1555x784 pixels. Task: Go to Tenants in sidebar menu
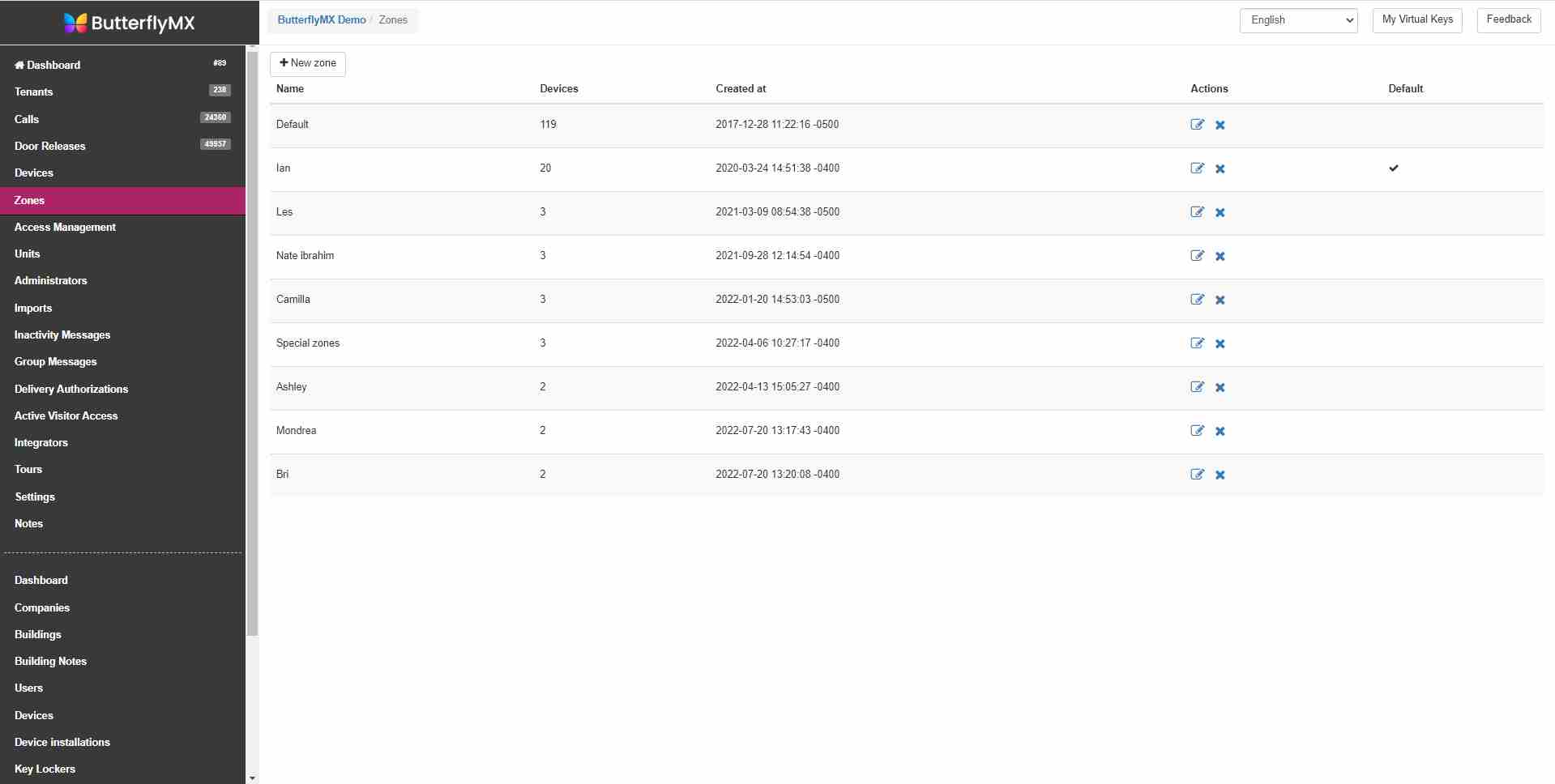[x=33, y=92]
